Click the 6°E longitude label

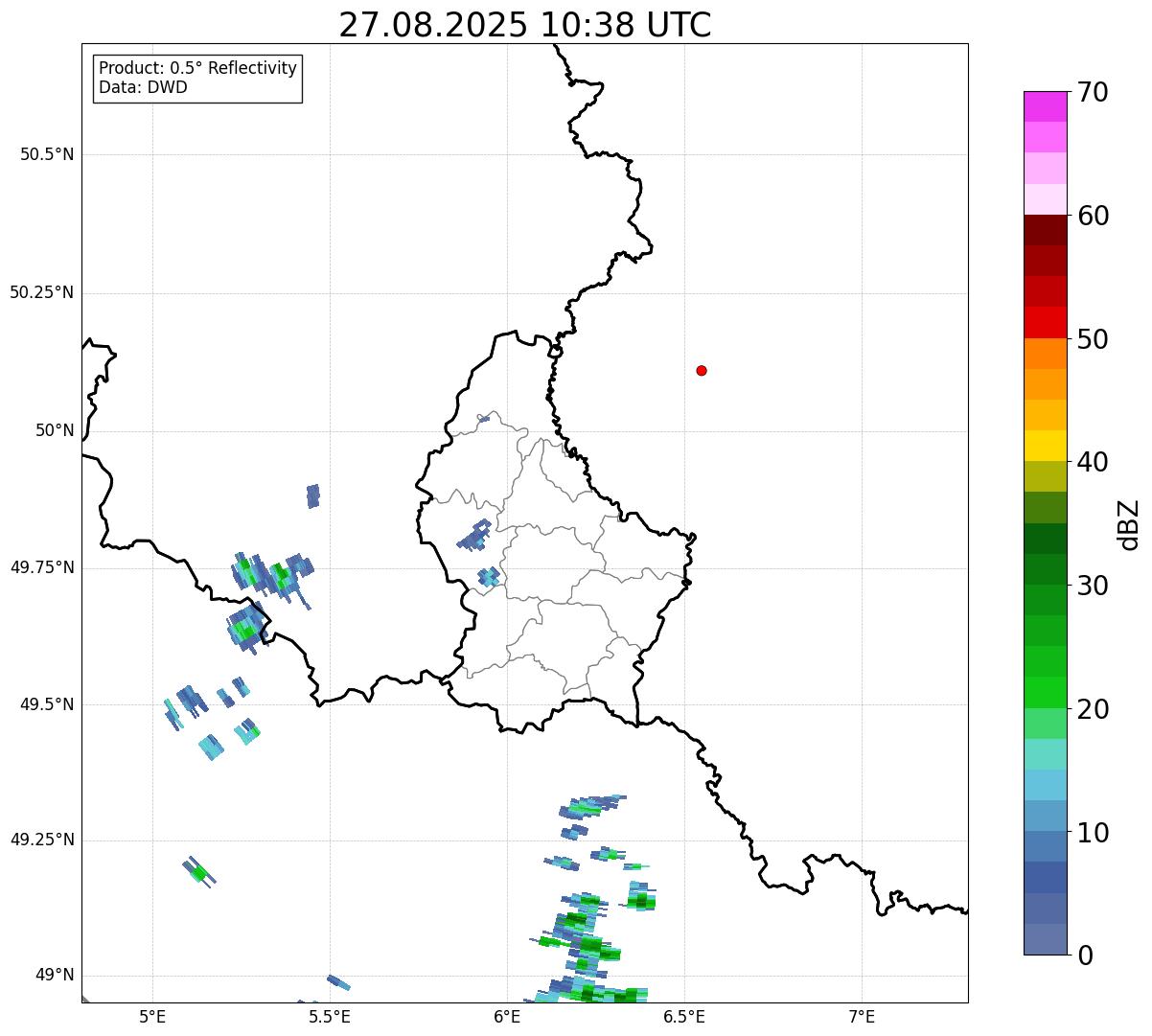(507, 1016)
